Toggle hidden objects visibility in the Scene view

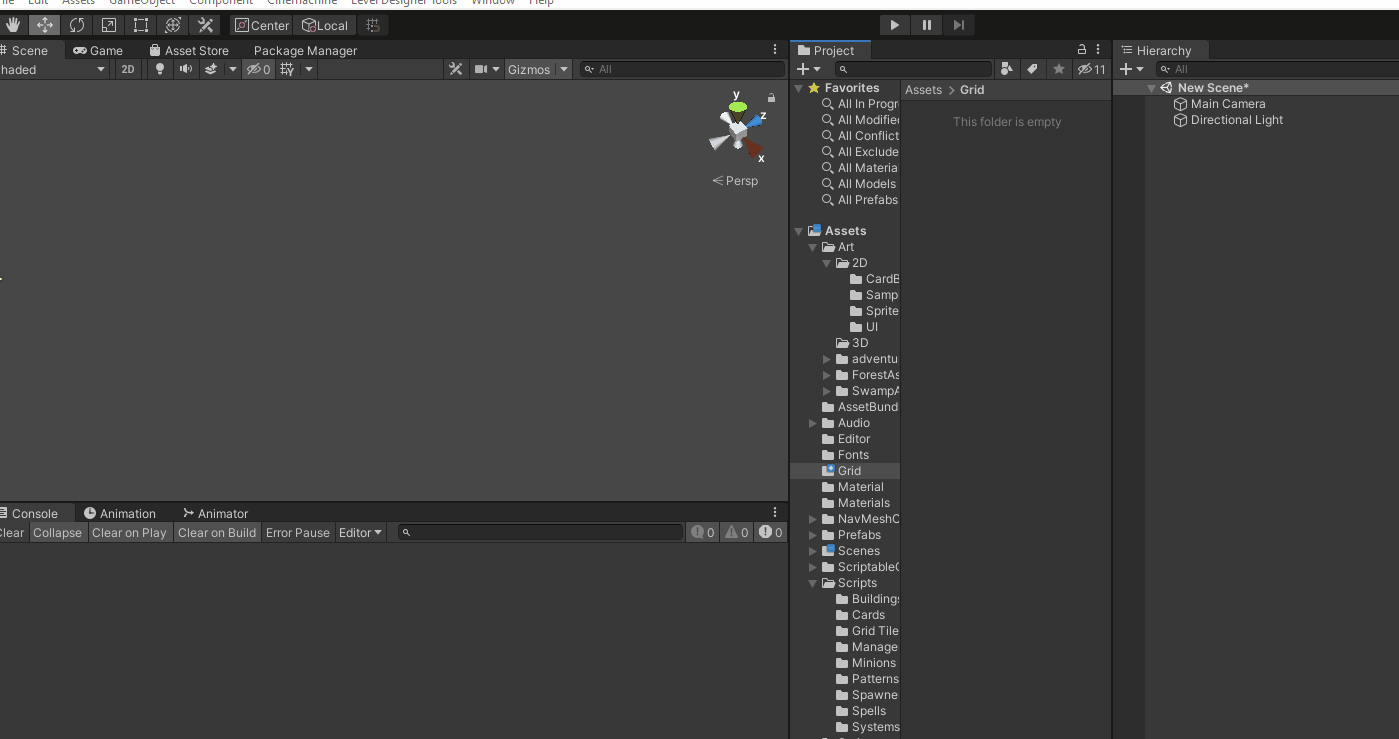(x=258, y=69)
